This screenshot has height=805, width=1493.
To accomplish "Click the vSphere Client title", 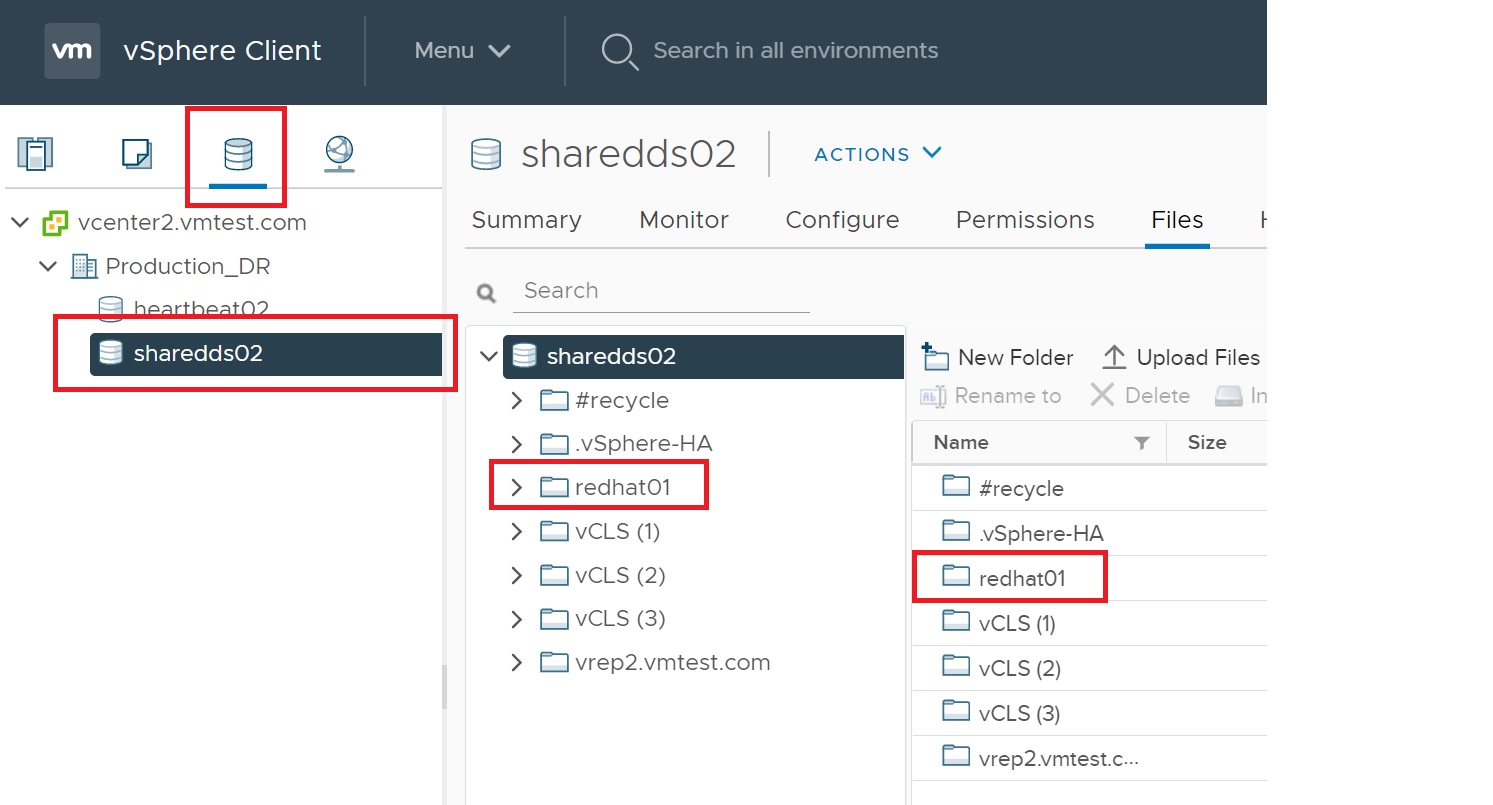I will (x=222, y=51).
